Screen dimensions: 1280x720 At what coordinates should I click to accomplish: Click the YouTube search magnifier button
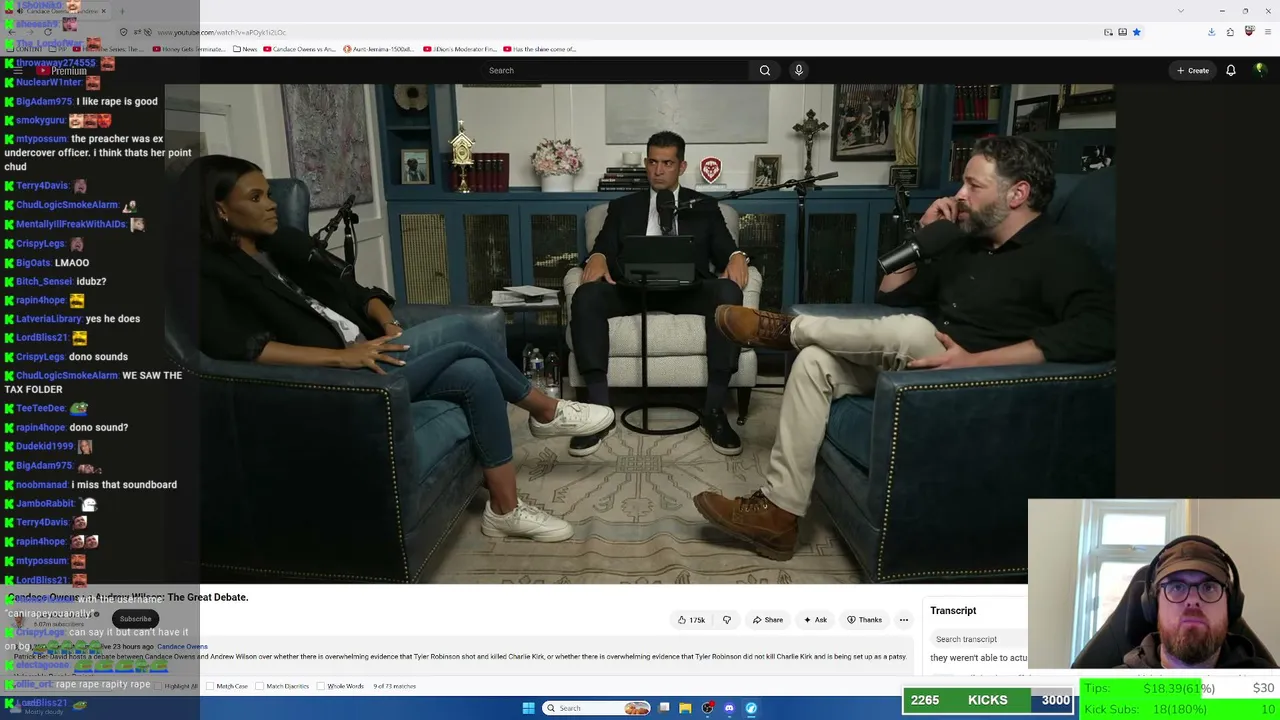[765, 70]
